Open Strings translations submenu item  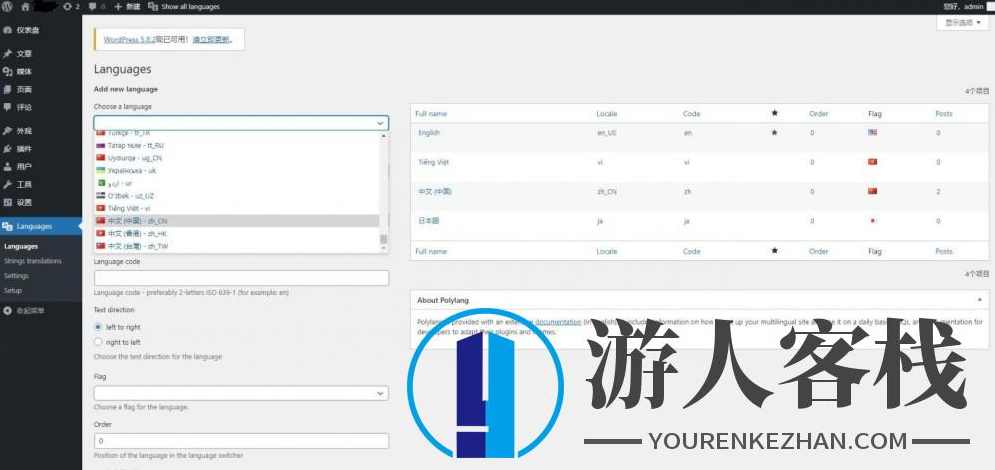[x=32, y=261]
